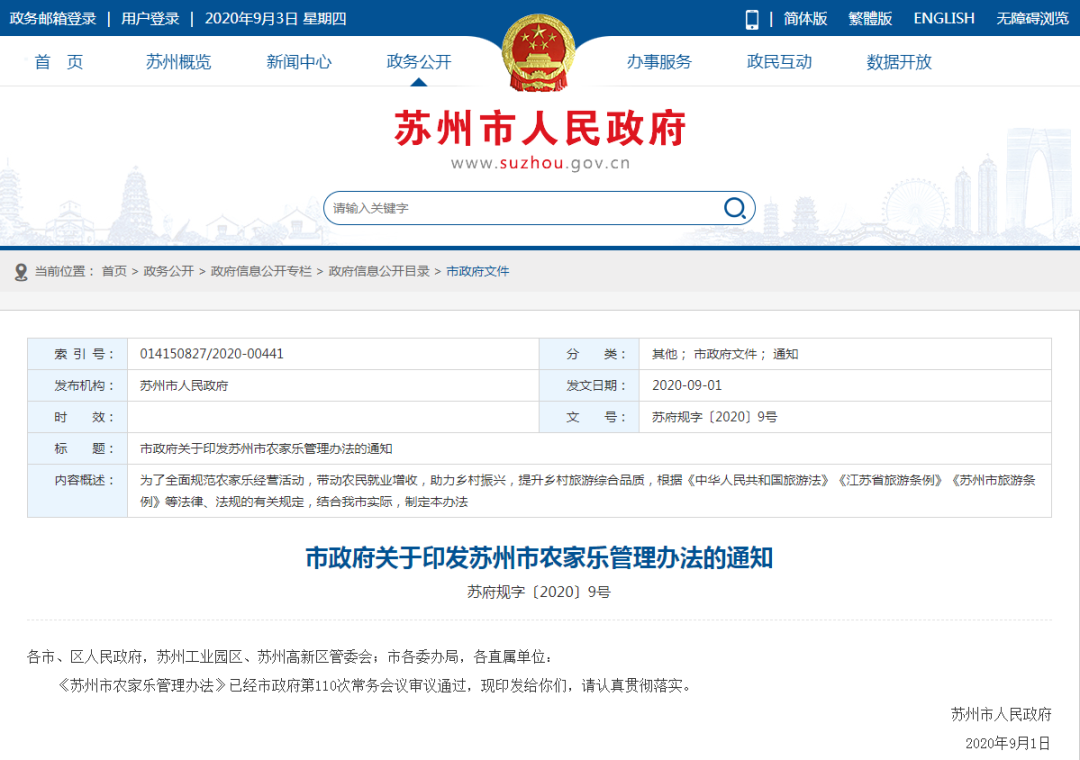Click the 时效 label cell
Screen dimensions: 1080x760
(78, 417)
